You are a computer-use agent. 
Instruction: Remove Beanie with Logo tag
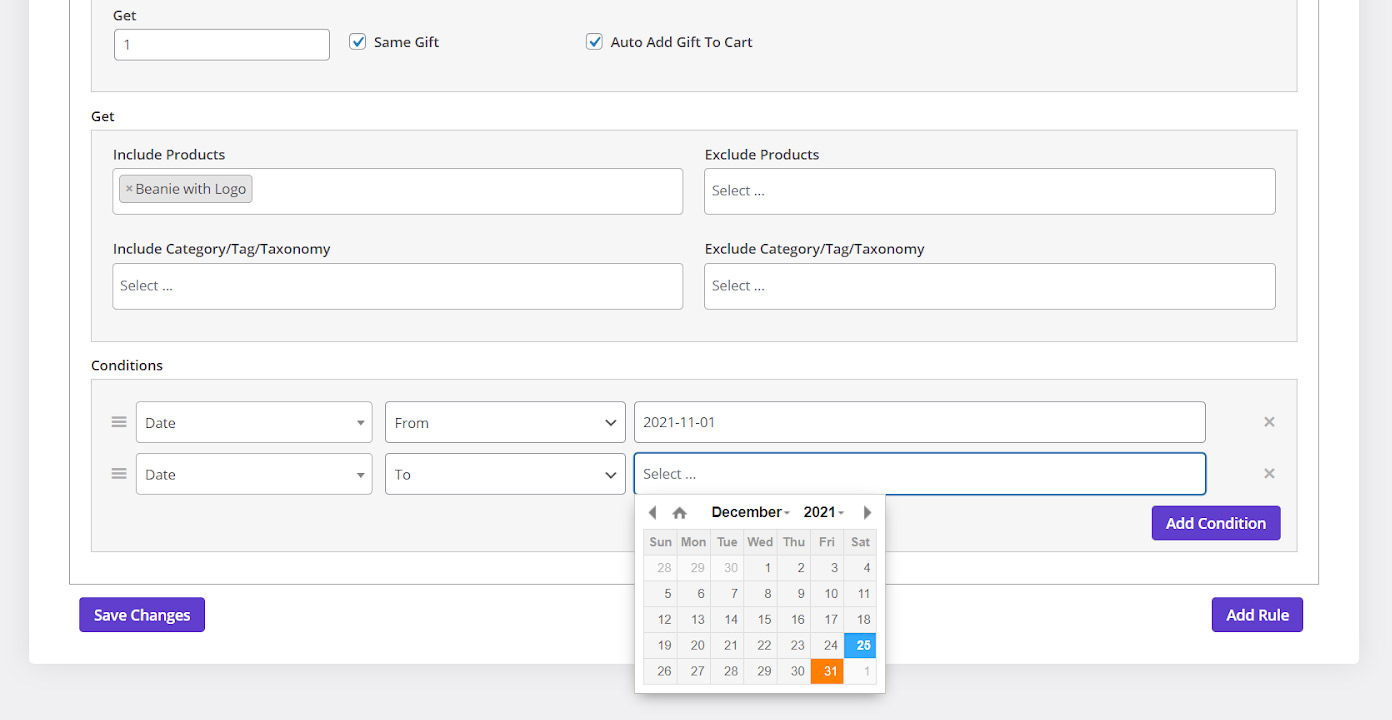[129, 189]
